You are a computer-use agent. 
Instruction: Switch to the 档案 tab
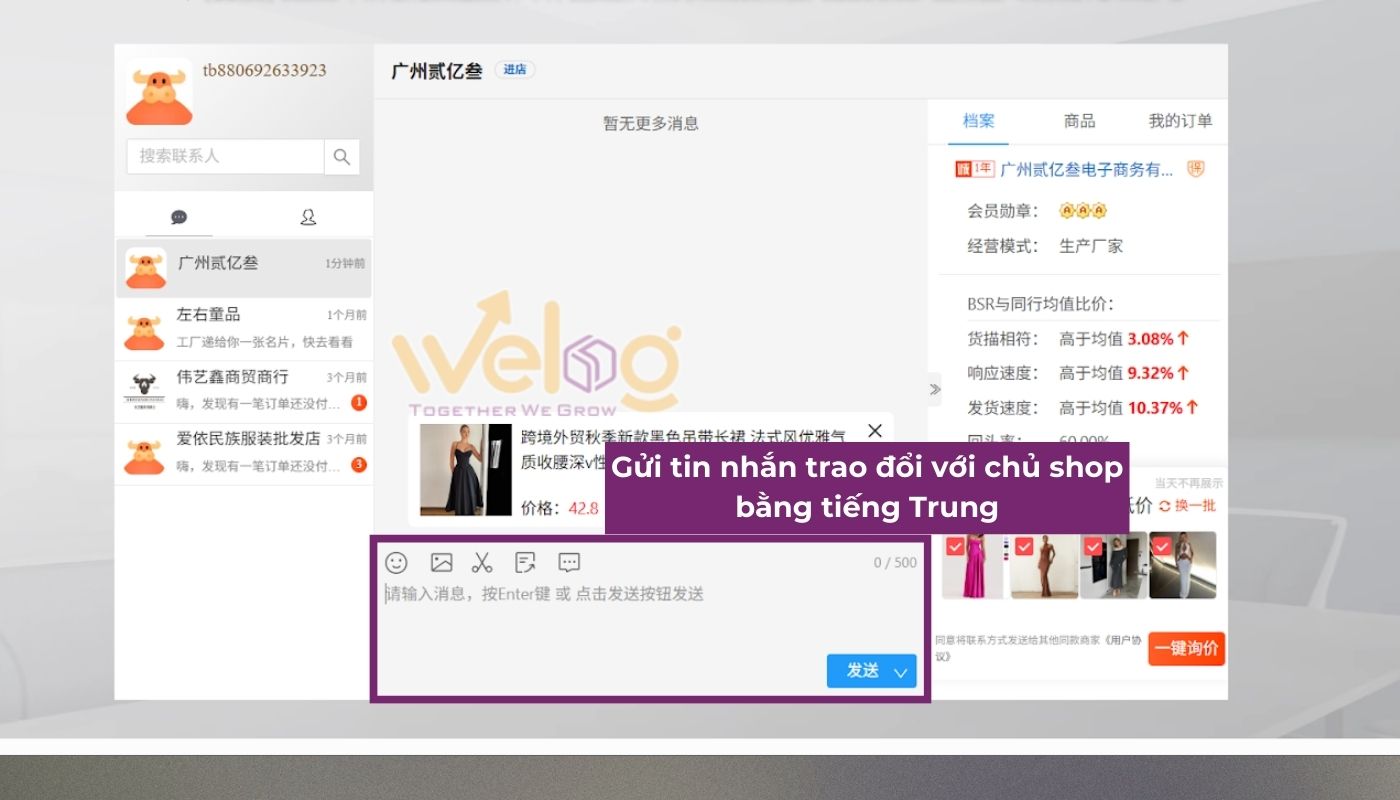tap(979, 121)
